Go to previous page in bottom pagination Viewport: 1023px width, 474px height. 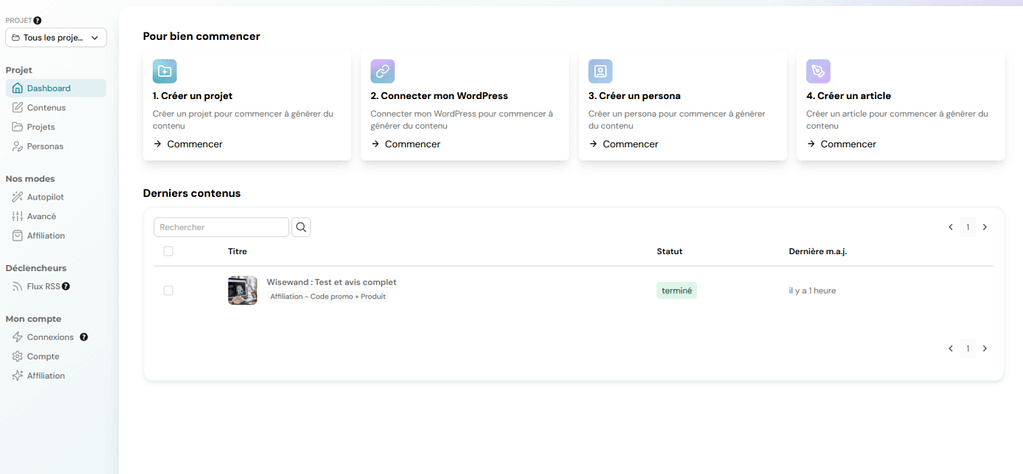950,349
